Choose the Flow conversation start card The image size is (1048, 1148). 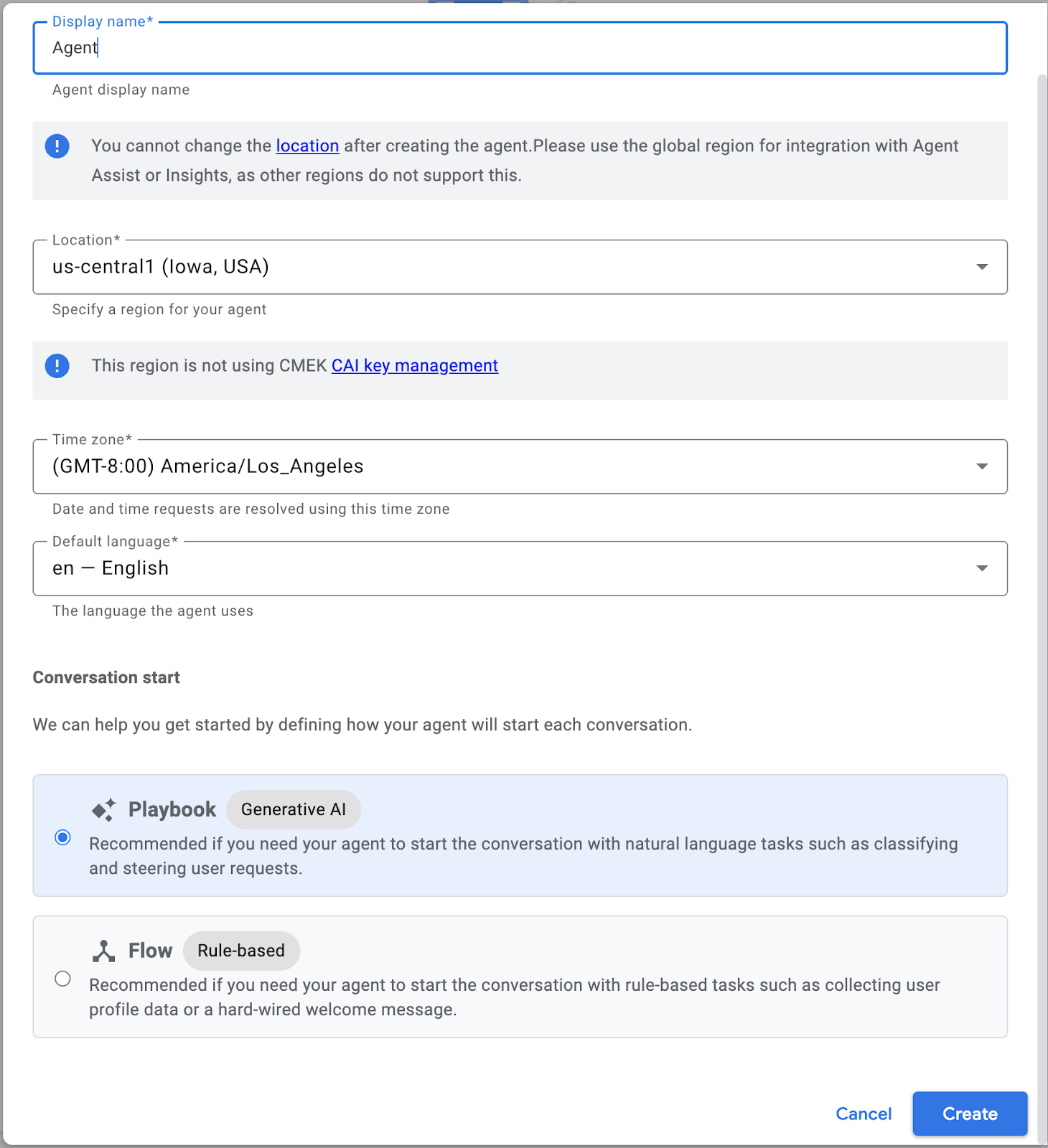pyautogui.click(x=520, y=997)
